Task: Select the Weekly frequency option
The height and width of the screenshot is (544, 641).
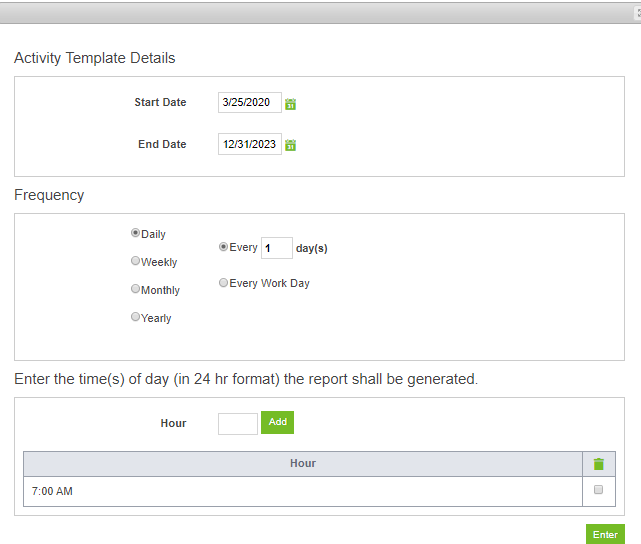Action: [135, 261]
